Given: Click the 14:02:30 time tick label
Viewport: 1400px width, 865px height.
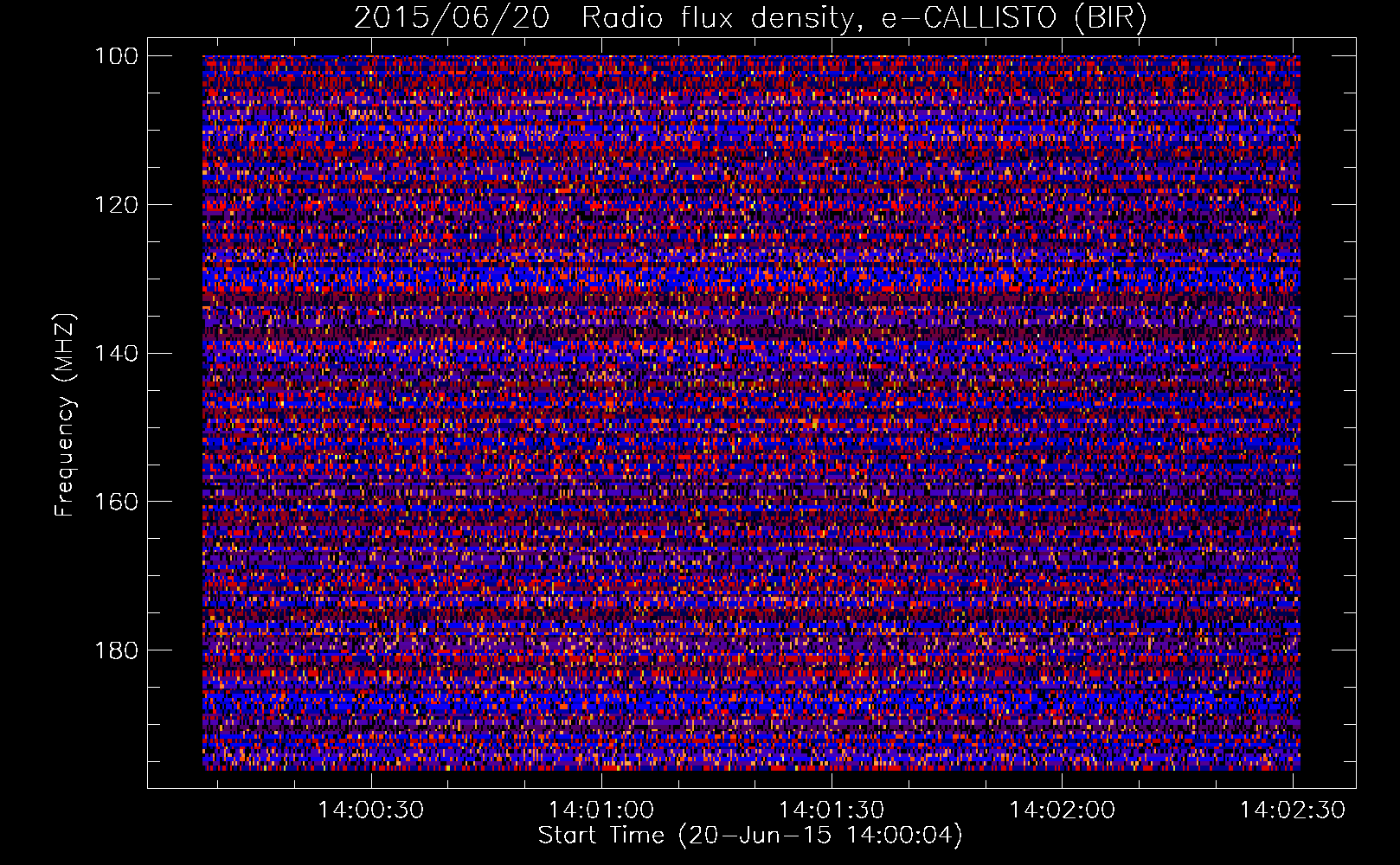Looking at the screenshot, I should 1292,811.
